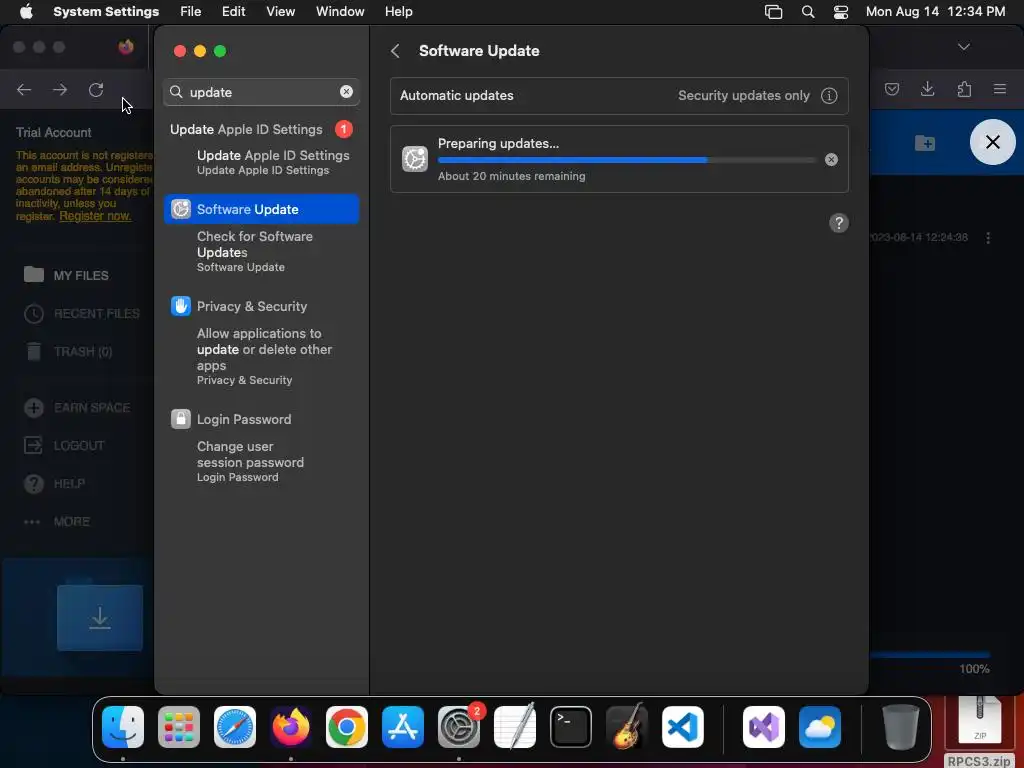Open Spotlight search in menu bar
The width and height of the screenshot is (1024, 768).
tap(808, 12)
